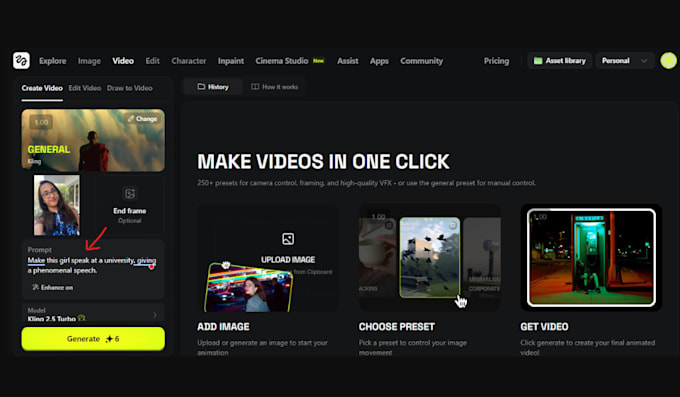Add an optional End frame

coord(130,206)
